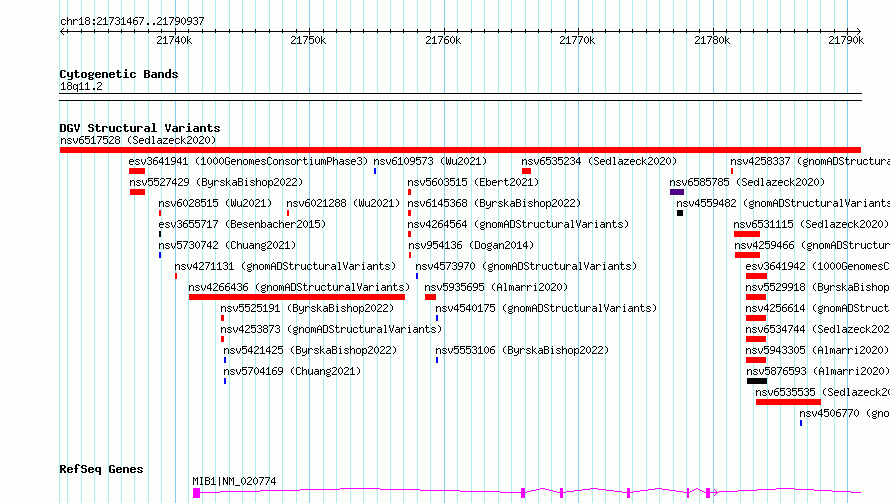The height and width of the screenshot is (503, 890).
Task: Open nsv4253873 (gnomADStructuralVariants) variant
Action: click(331, 329)
